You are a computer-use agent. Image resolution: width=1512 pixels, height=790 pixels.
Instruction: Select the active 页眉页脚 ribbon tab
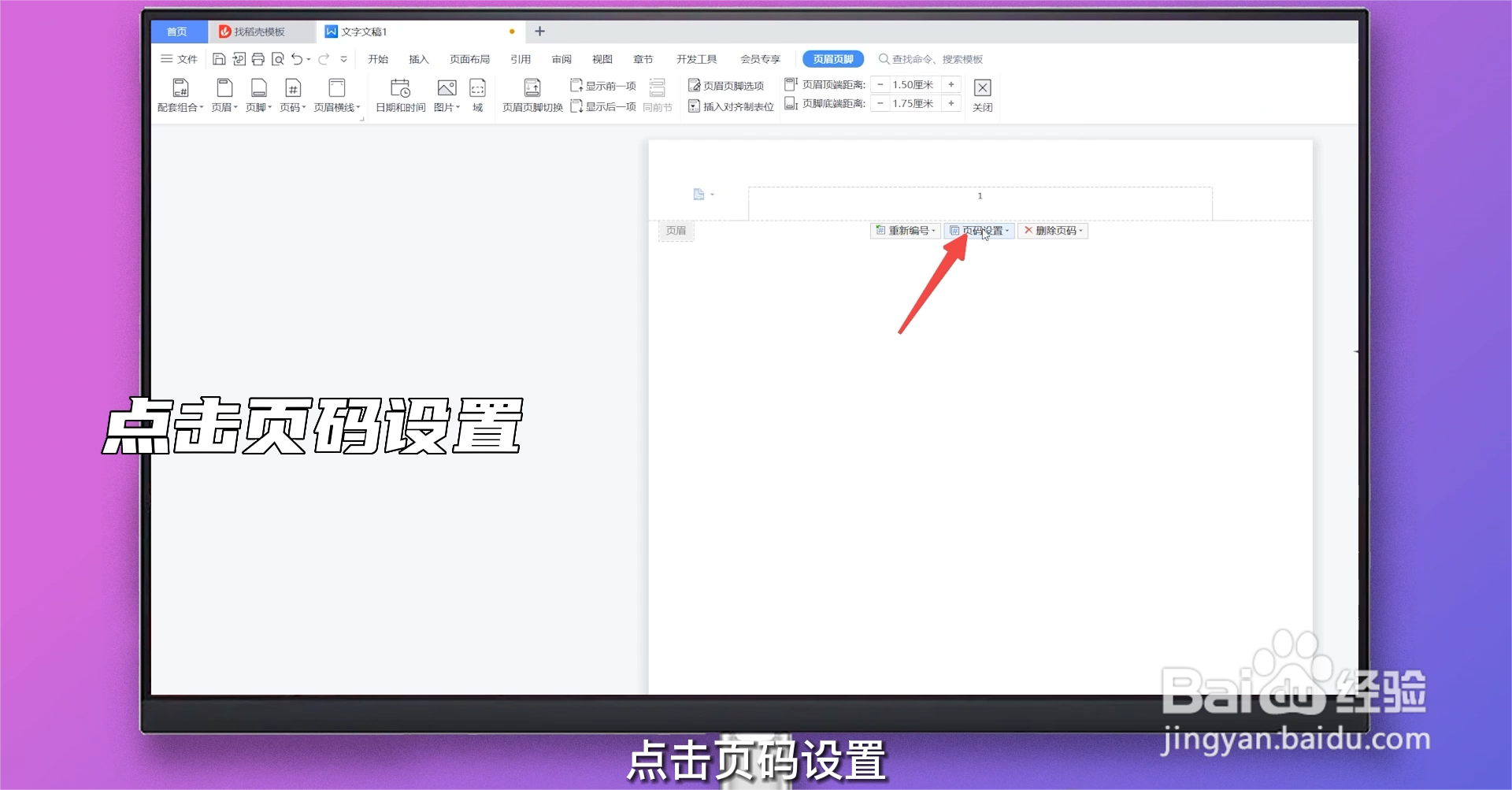point(833,59)
